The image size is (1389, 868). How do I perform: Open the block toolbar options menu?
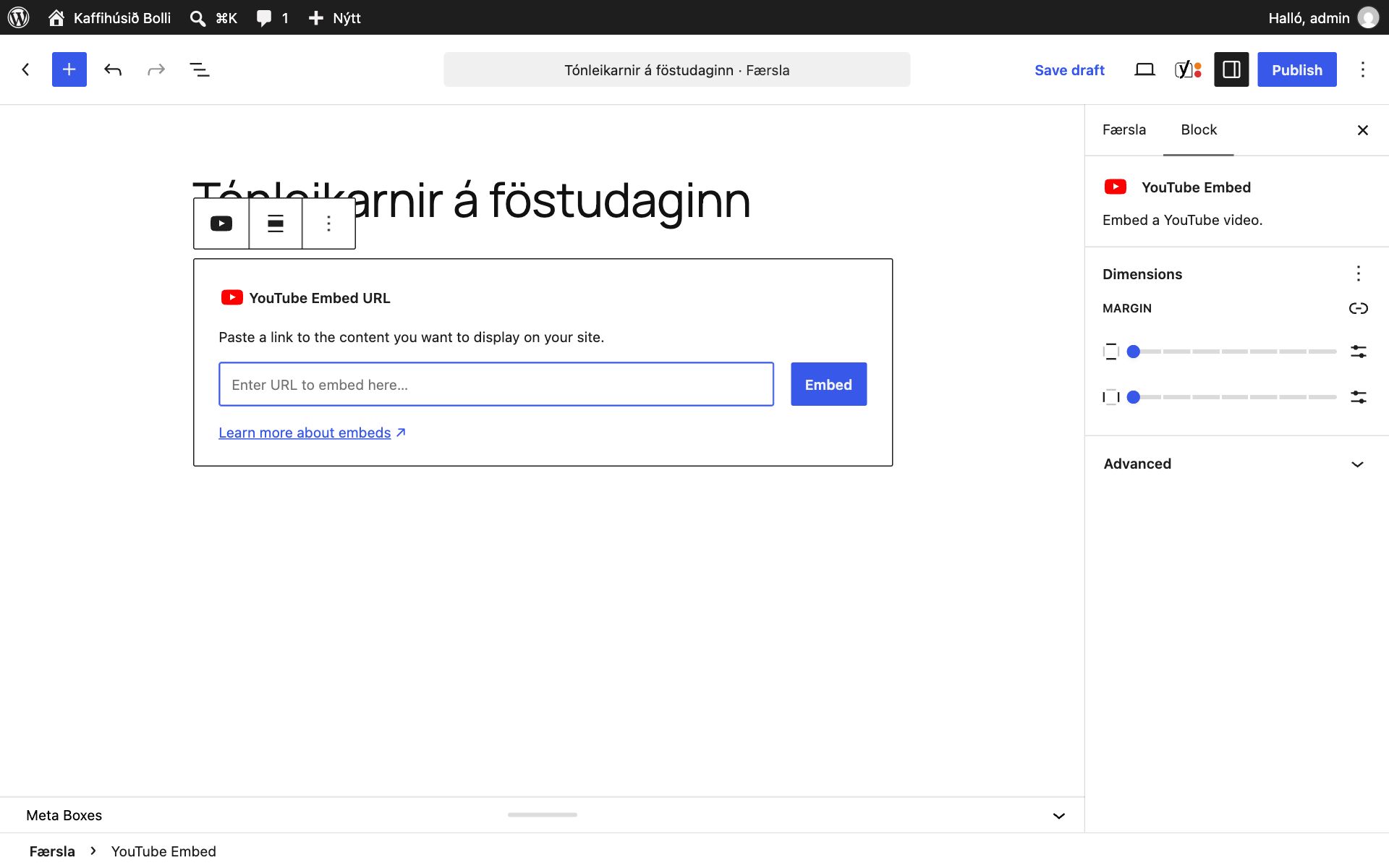tap(328, 224)
